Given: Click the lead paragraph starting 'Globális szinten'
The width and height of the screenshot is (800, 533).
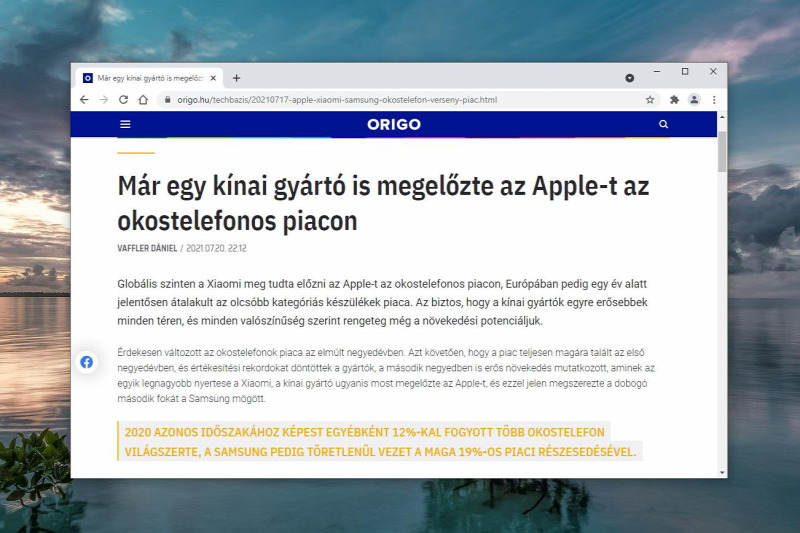Looking at the screenshot, I should click(x=383, y=302).
